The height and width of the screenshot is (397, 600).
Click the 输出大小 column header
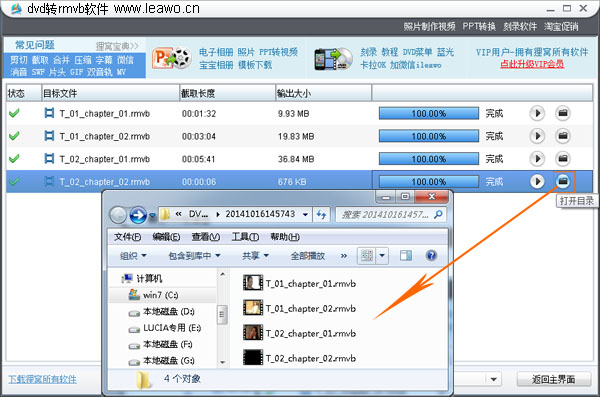[x=323, y=93]
